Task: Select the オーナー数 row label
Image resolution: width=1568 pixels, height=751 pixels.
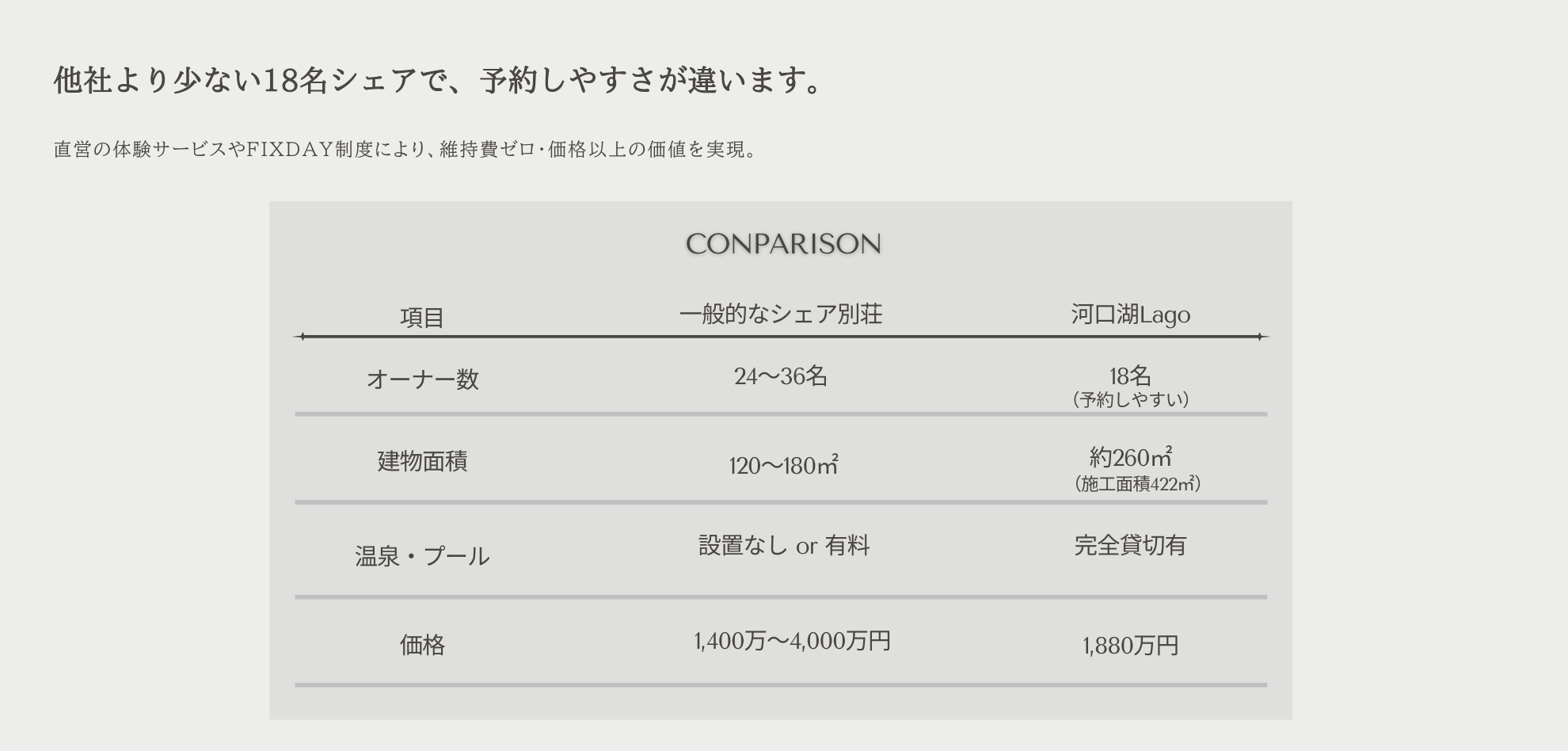Action: [422, 379]
